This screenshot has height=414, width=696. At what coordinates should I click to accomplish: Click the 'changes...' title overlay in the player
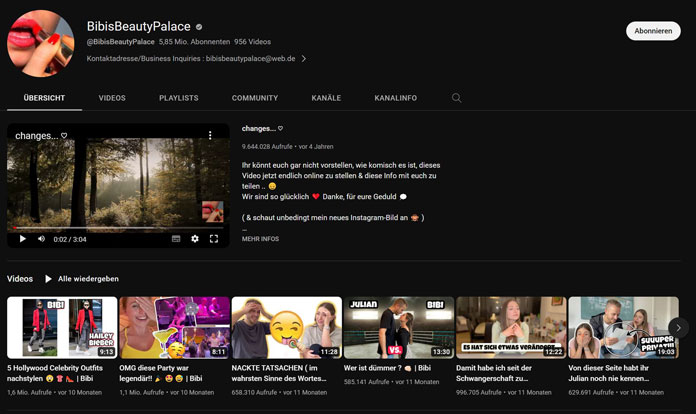point(41,136)
